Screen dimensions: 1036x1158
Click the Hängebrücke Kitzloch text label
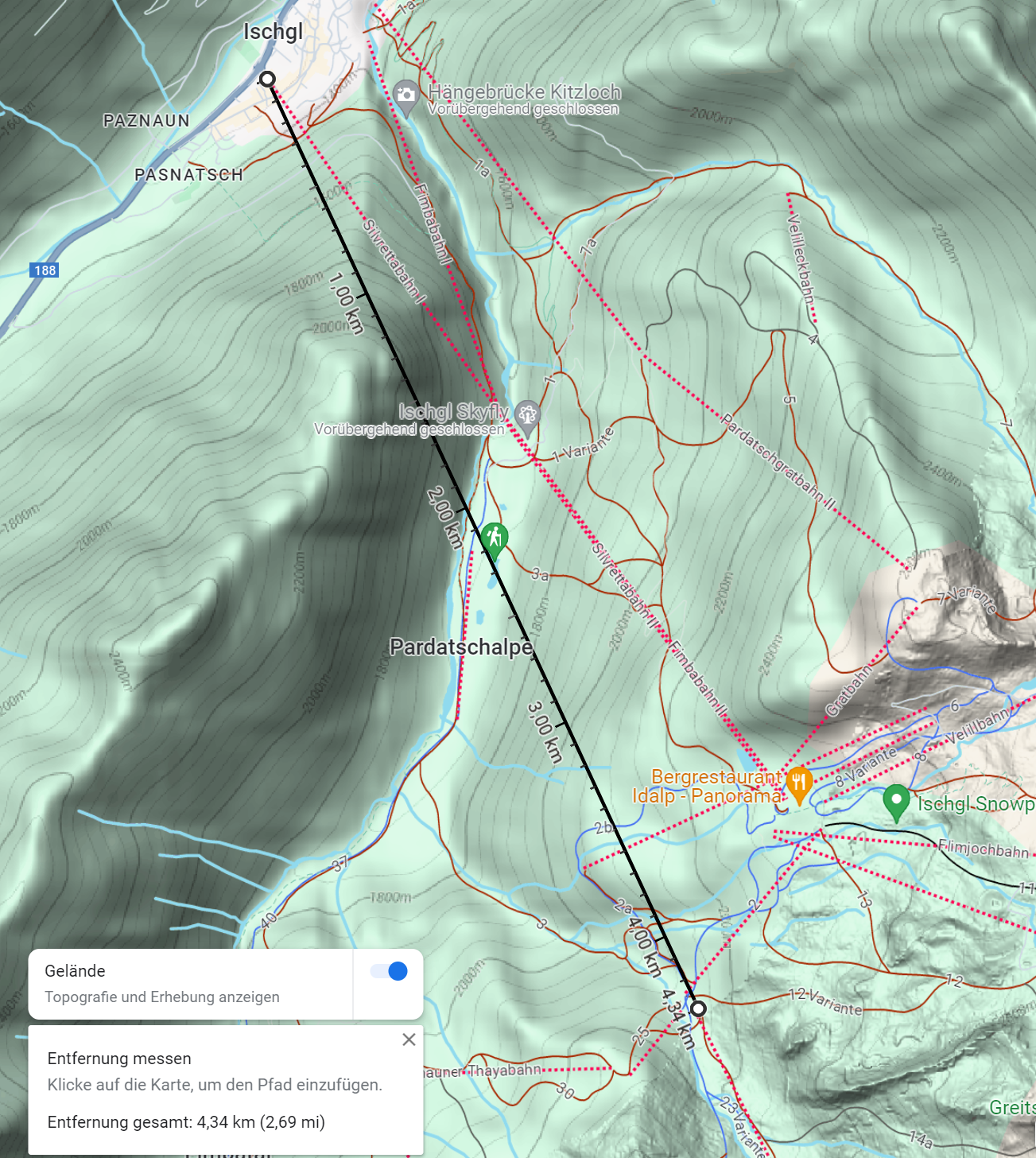pos(524,91)
